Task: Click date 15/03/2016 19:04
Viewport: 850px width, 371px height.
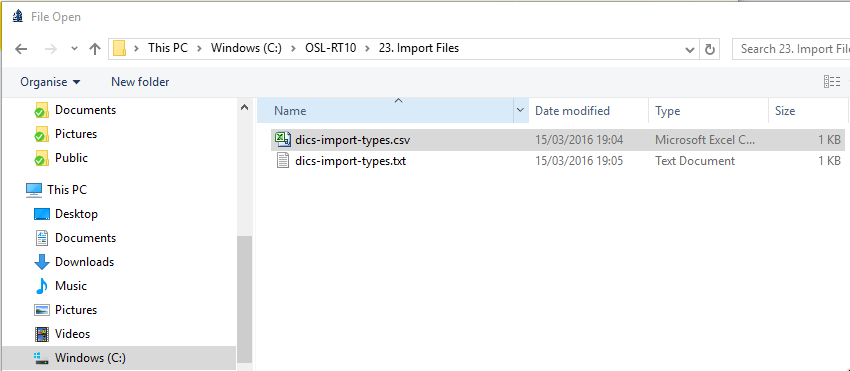Action: [578, 140]
